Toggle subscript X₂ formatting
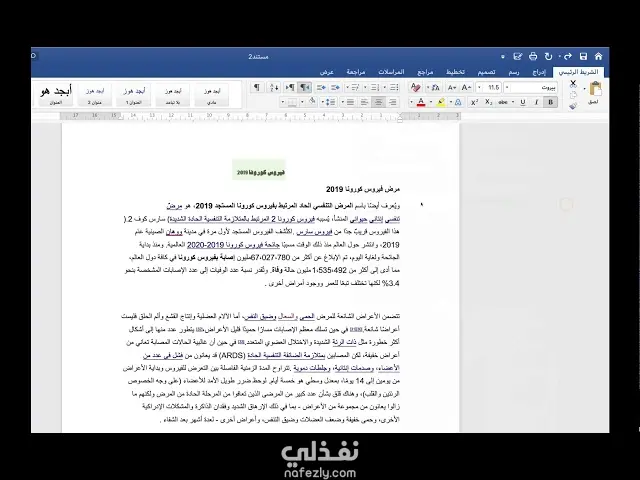Screen dimensions: 640x480 click(488, 102)
